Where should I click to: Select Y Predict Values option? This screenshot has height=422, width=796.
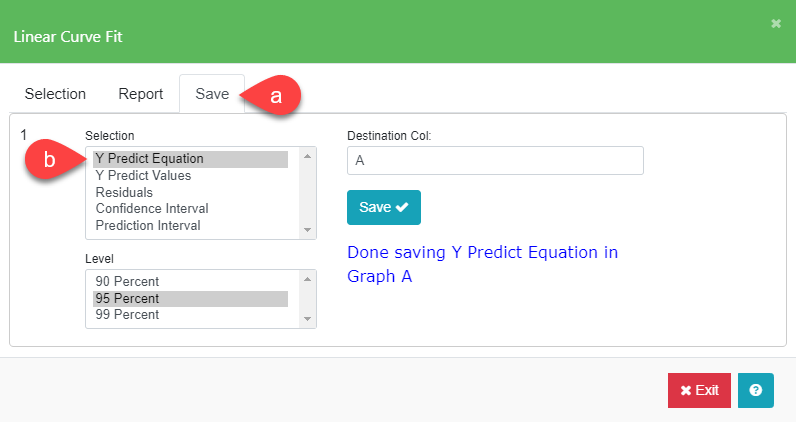tap(143, 176)
